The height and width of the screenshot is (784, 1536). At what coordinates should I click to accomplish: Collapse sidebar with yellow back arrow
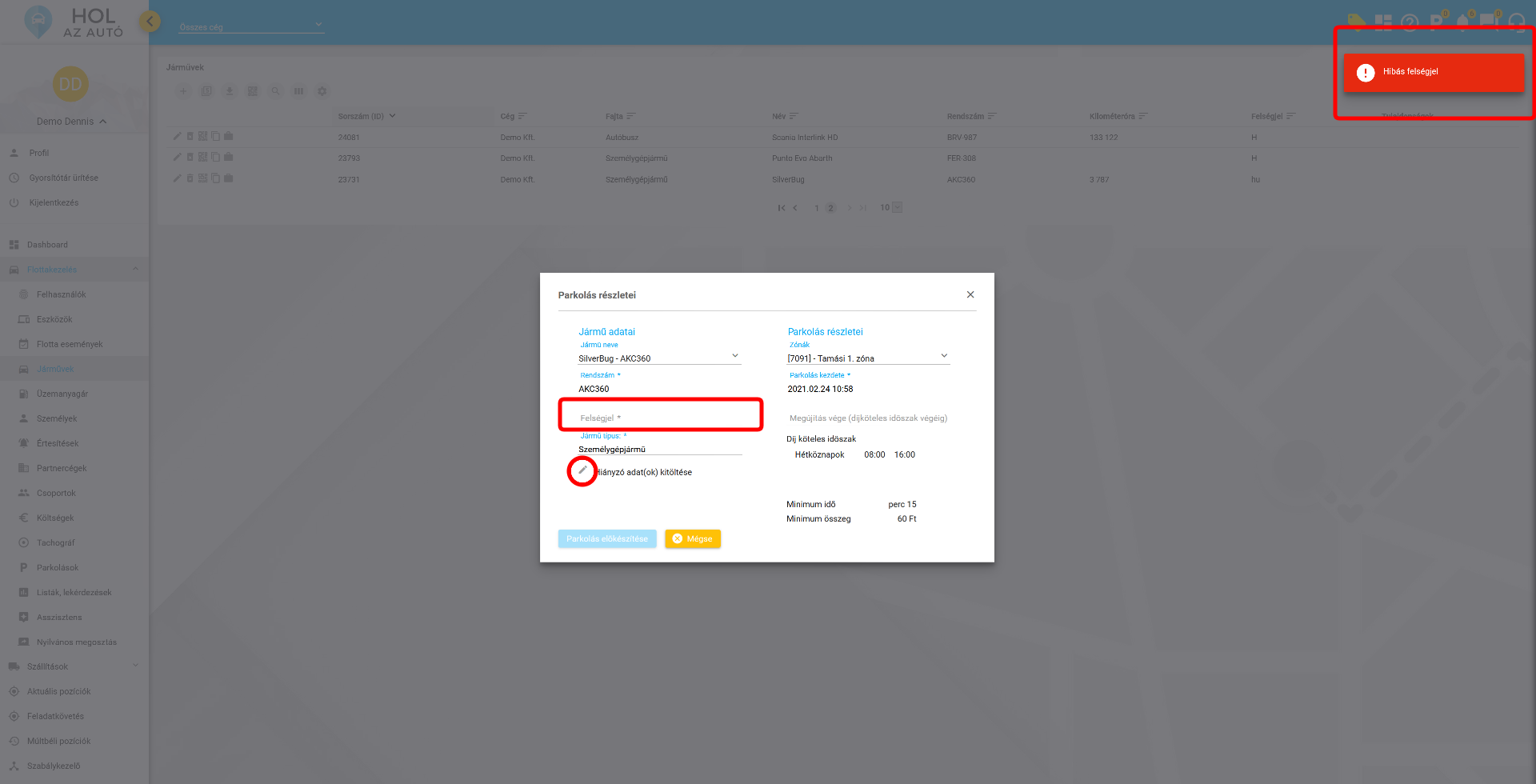click(150, 22)
